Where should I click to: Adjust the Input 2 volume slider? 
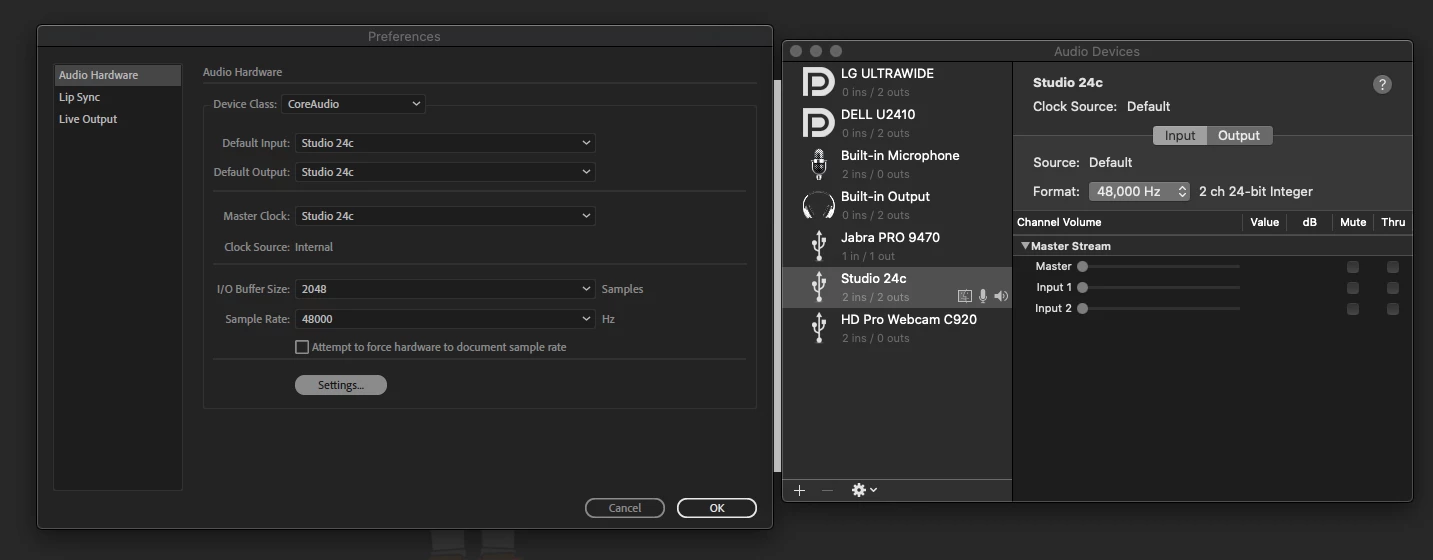1159,309
